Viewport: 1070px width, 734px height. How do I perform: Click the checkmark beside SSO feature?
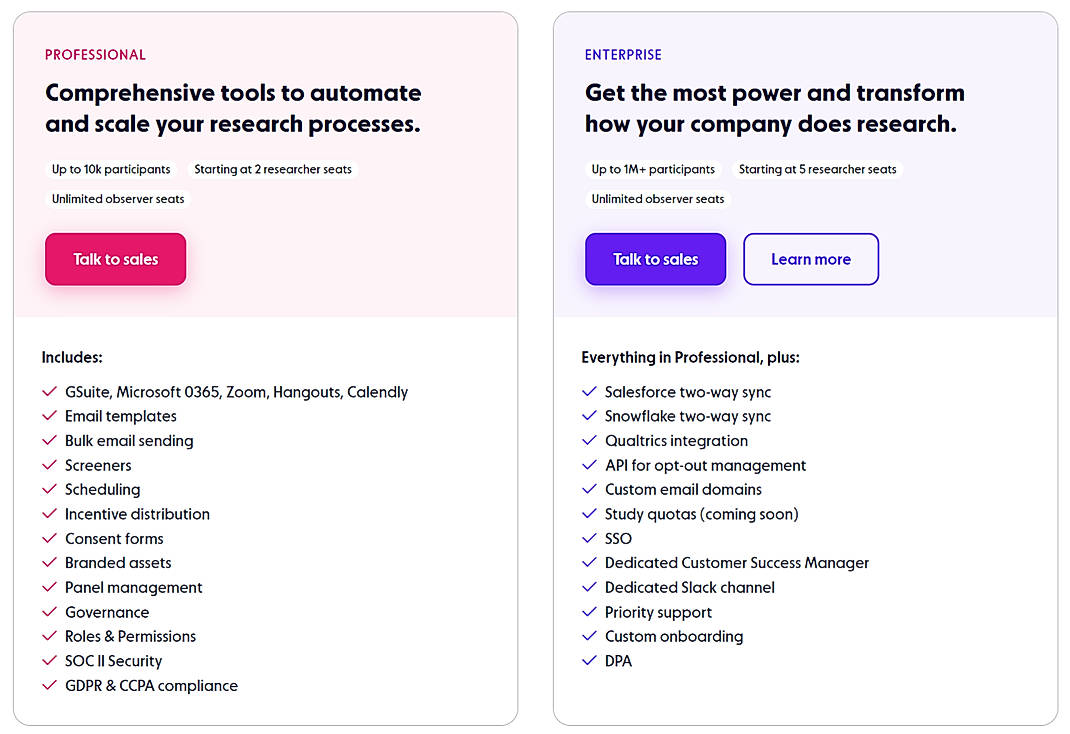[588, 538]
